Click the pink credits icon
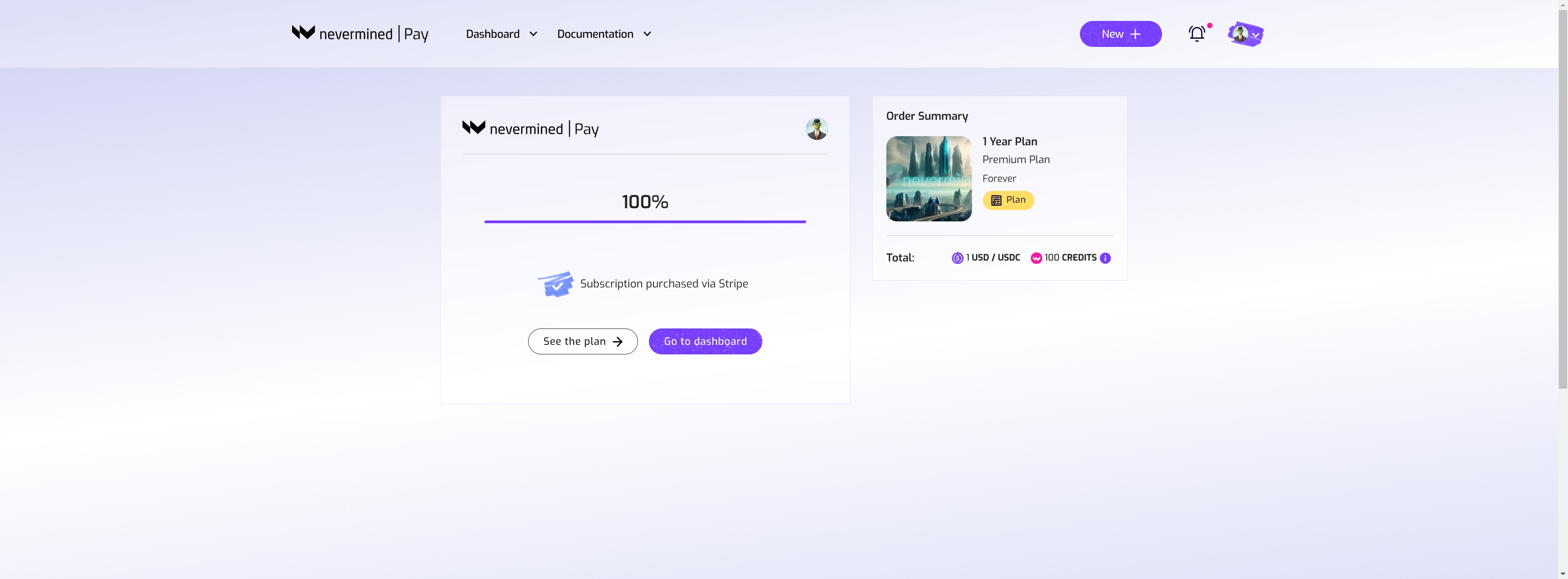 [1036, 258]
